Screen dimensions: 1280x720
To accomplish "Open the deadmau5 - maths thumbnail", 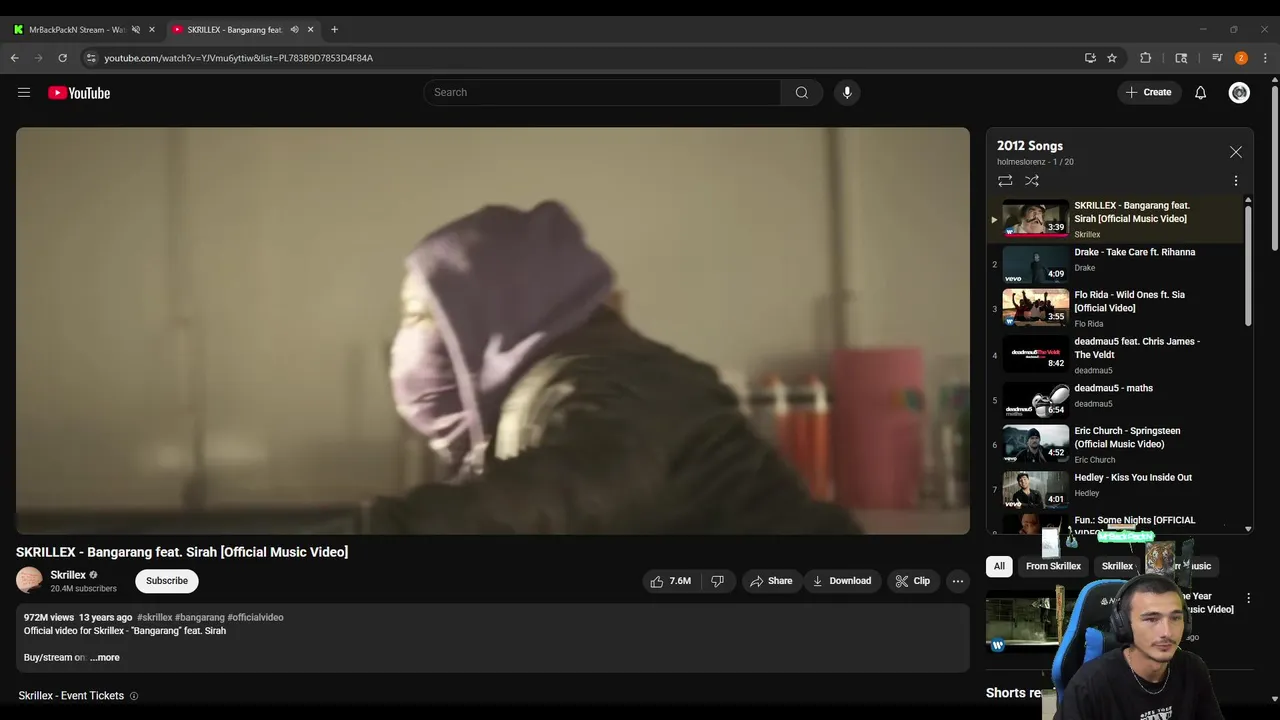I will tap(1036, 400).
